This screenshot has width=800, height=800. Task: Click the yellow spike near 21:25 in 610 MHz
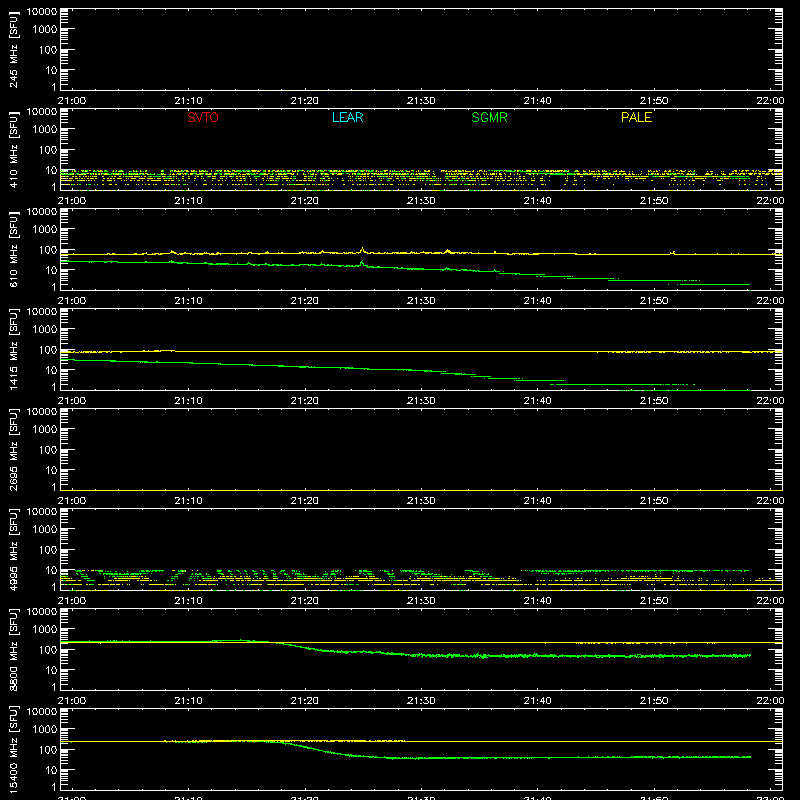[x=362, y=250]
